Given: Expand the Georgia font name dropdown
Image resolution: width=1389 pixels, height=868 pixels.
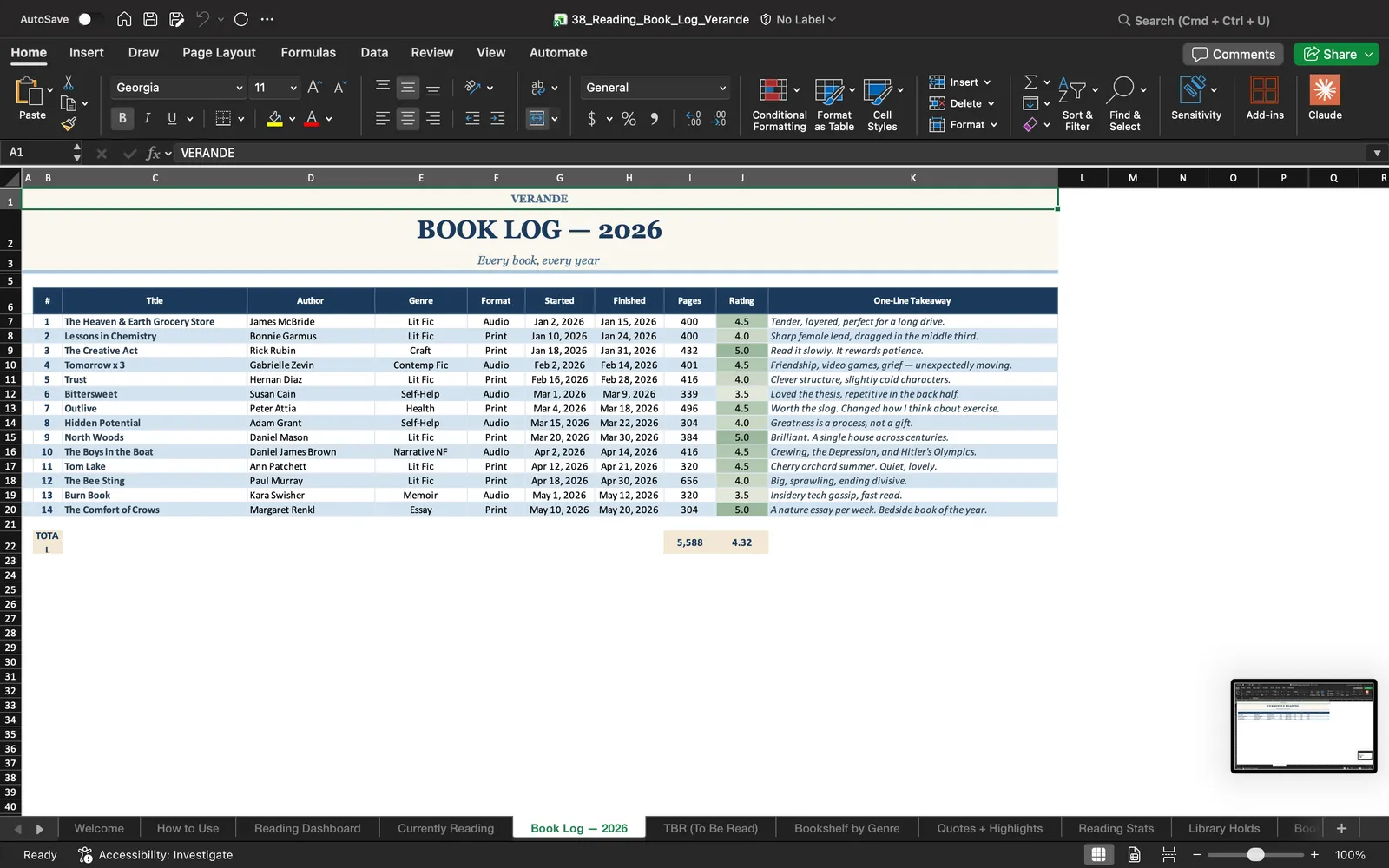Looking at the screenshot, I should coord(240,88).
